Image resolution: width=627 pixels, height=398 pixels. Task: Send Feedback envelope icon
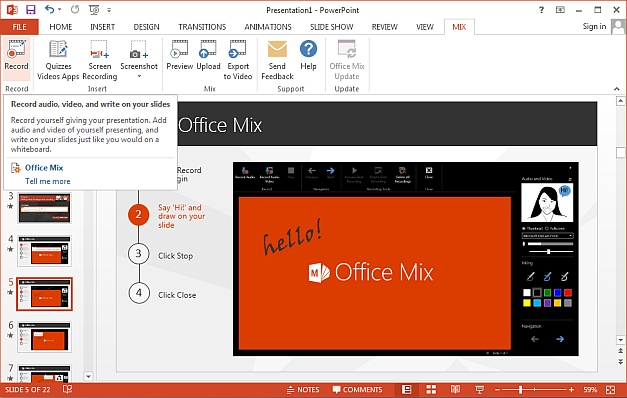pos(277,49)
